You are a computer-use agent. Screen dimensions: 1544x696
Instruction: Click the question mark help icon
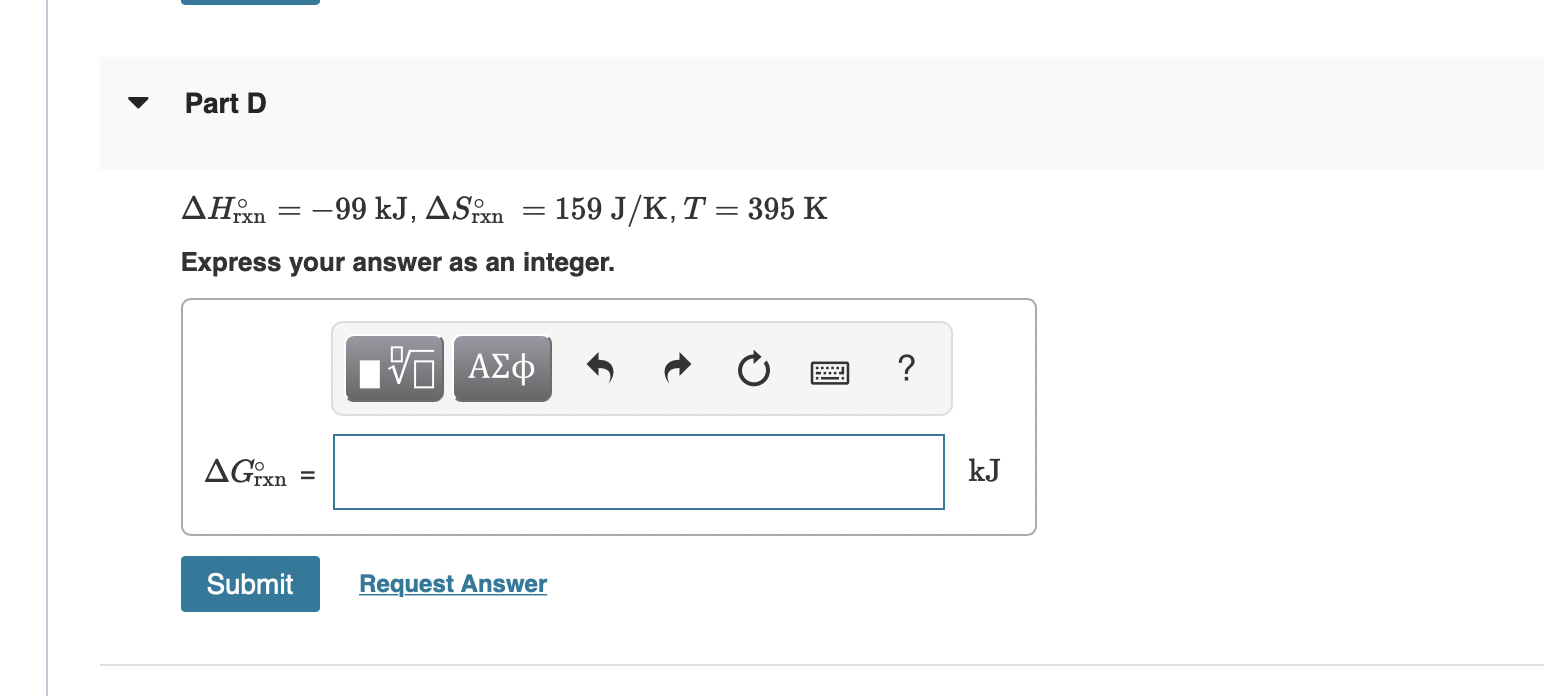click(x=905, y=368)
